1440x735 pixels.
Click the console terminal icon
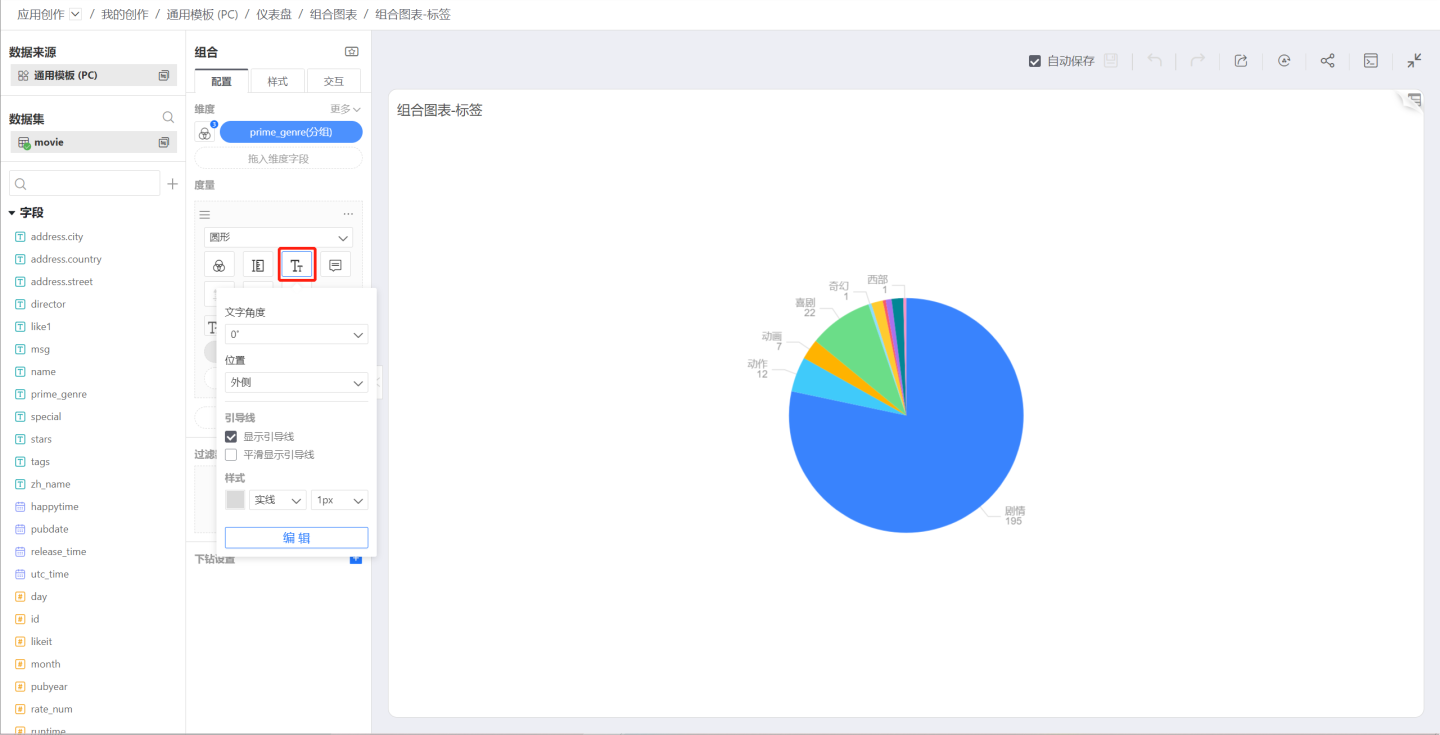pos(1371,61)
